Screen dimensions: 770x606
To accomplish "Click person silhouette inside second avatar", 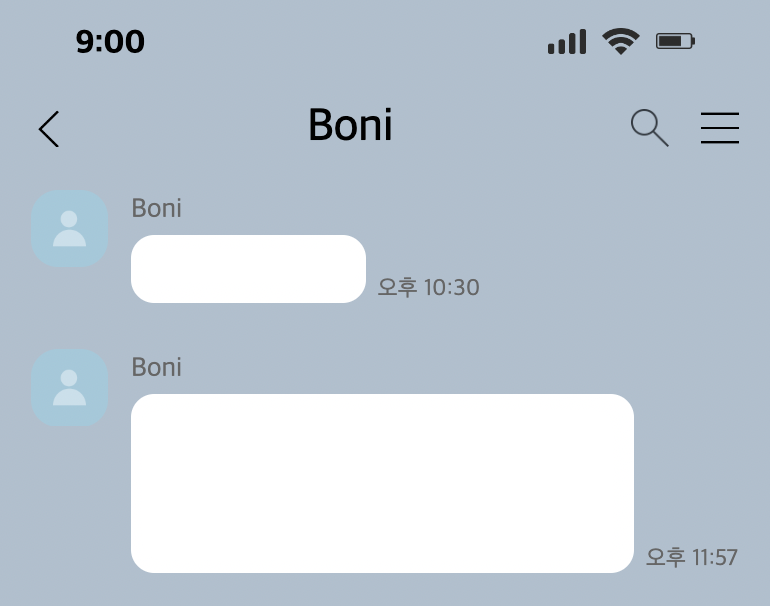I will [x=69, y=387].
